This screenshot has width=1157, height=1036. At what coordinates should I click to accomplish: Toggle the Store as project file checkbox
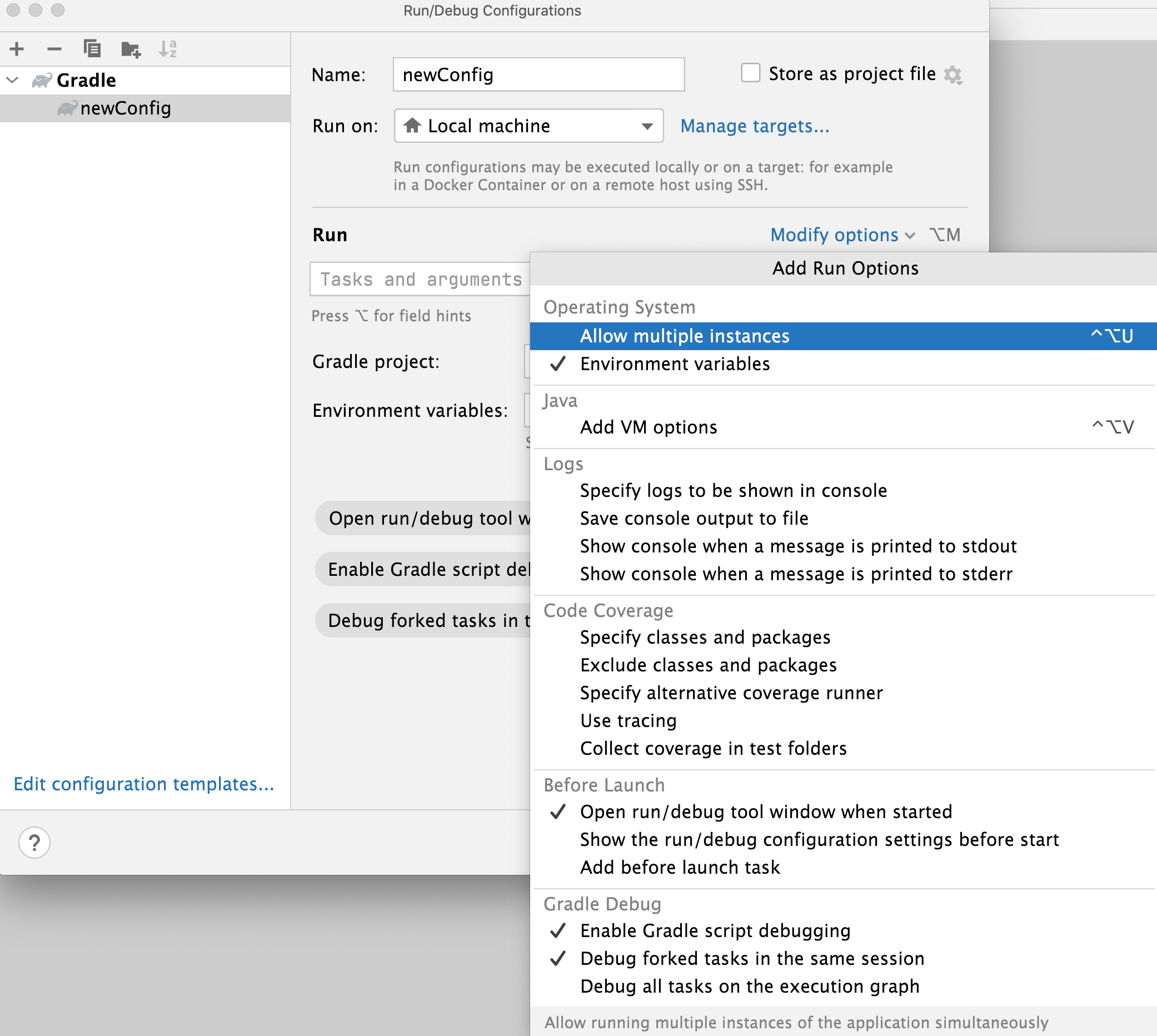pyautogui.click(x=750, y=73)
